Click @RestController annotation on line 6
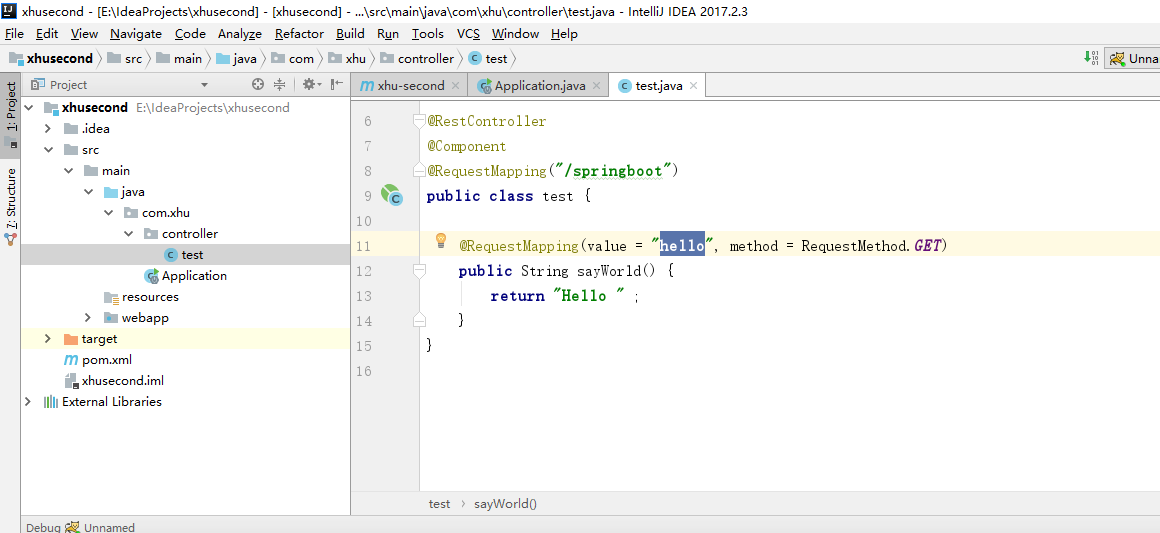 tap(487, 121)
